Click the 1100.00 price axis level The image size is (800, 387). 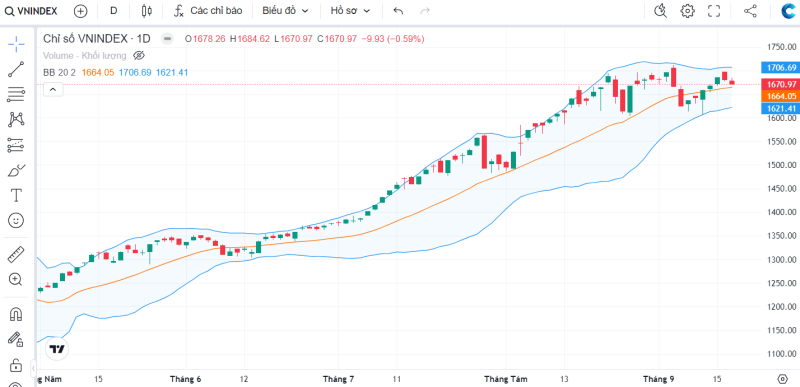(x=782, y=354)
